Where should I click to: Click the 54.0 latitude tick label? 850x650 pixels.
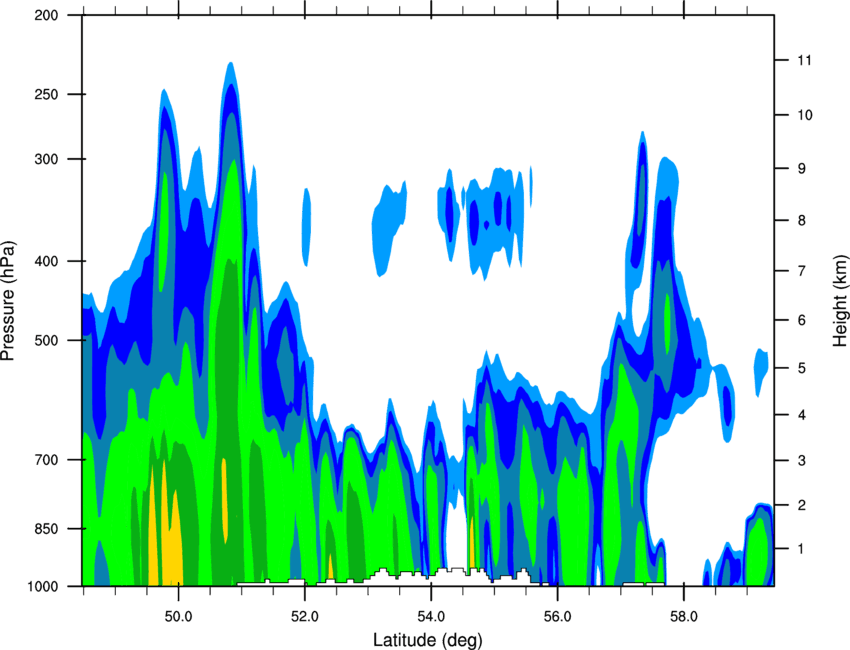[x=431, y=616]
